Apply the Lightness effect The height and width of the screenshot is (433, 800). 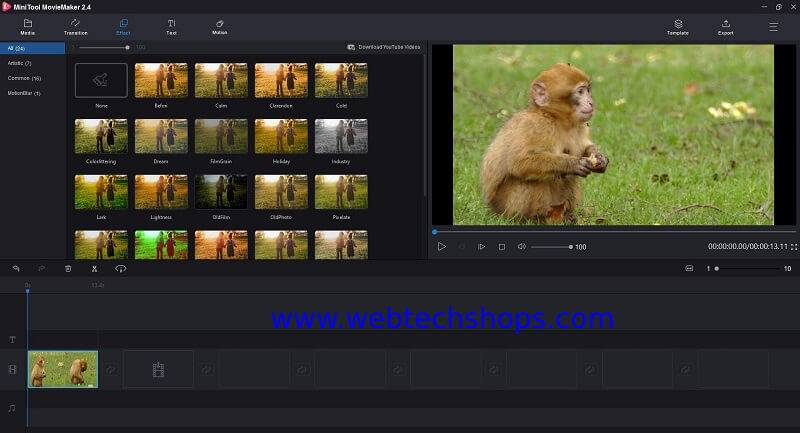click(x=161, y=192)
